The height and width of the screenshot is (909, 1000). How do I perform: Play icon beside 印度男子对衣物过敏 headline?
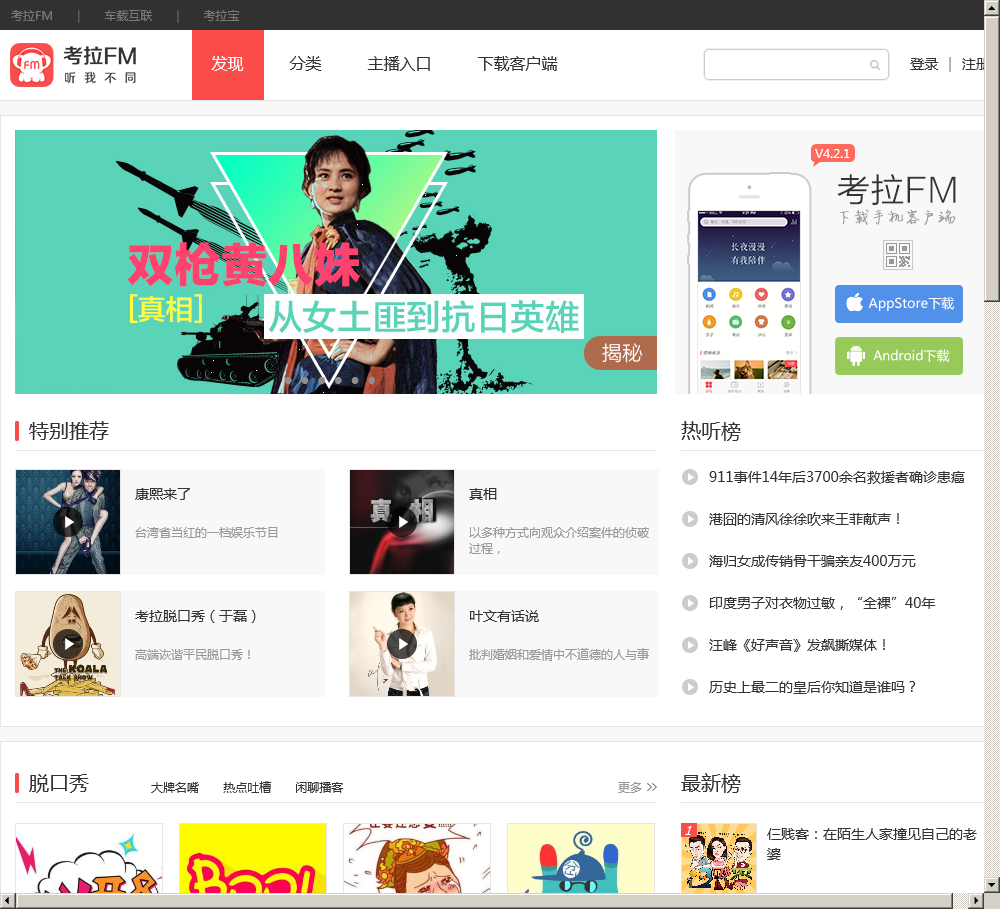pos(689,603)
